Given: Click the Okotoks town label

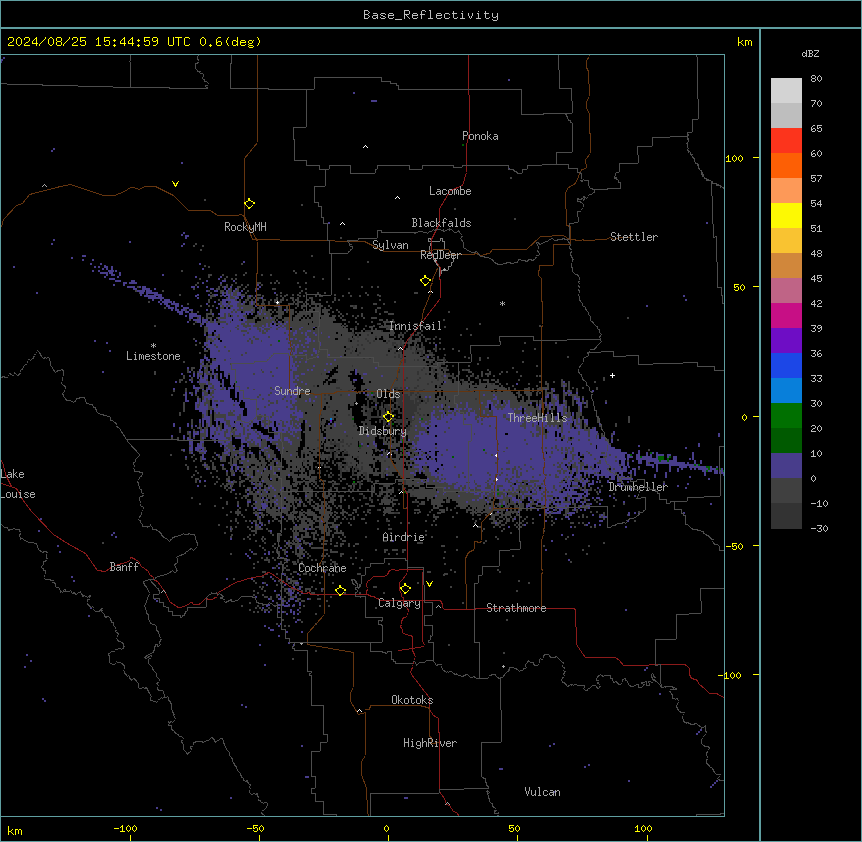Looking at the screenshot, I should tap(412, 700).
